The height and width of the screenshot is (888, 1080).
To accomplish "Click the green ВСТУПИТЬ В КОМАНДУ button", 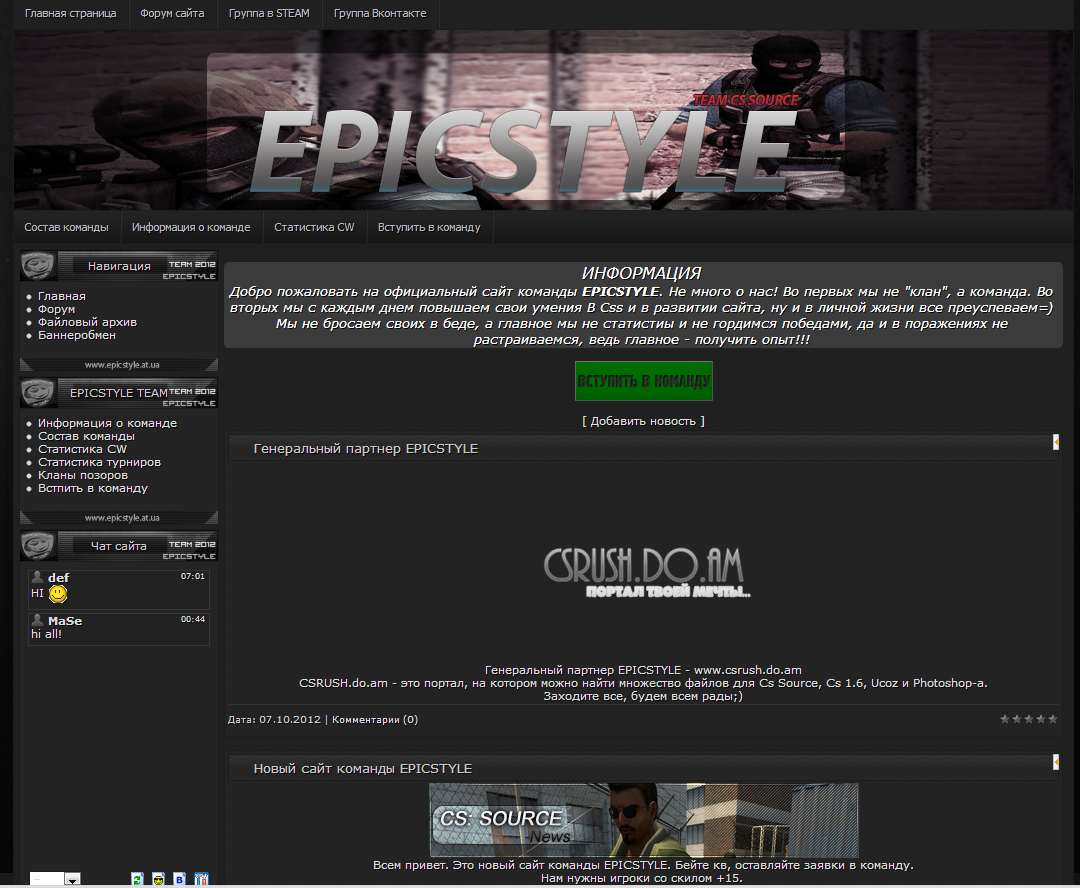I will tap(643, 381).
